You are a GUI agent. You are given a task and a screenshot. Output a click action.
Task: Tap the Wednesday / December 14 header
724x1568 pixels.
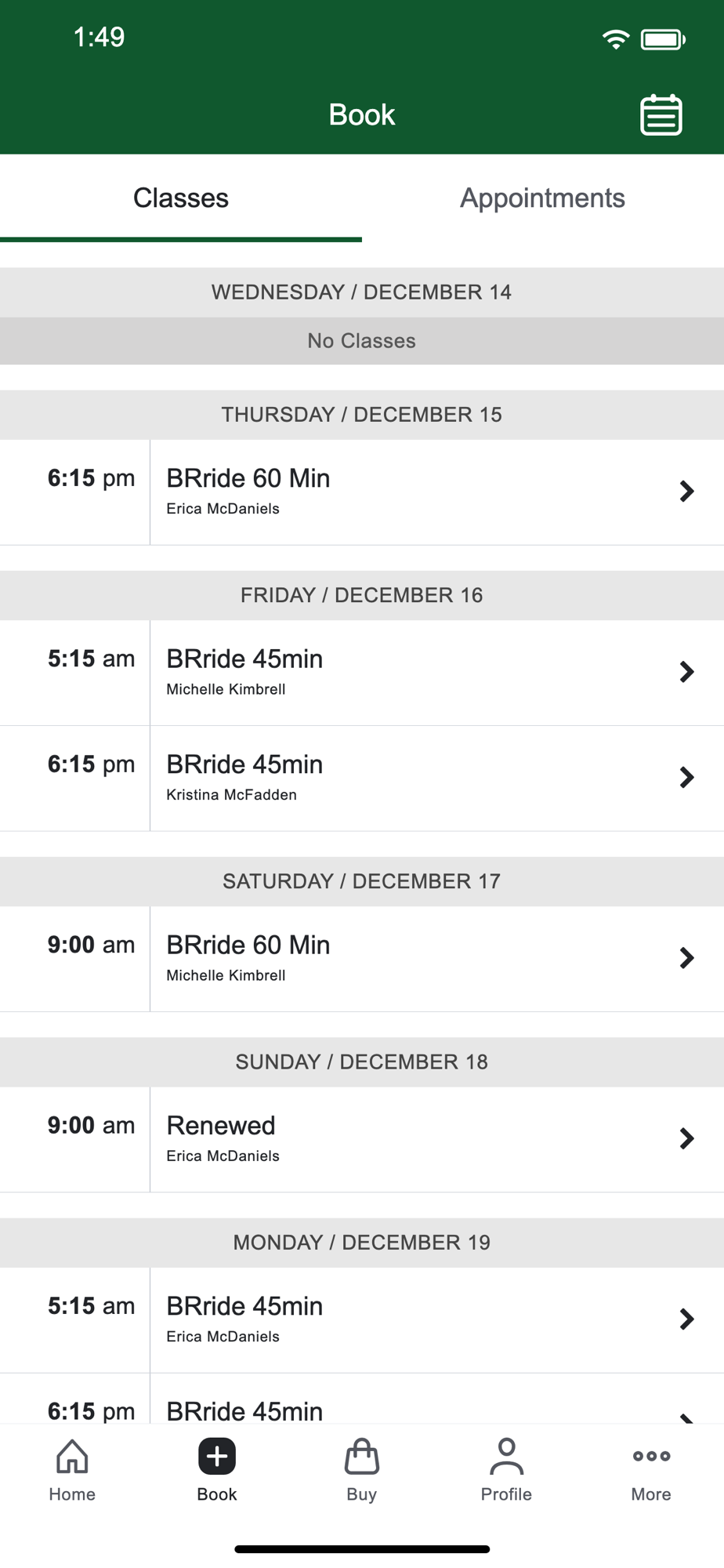[361, 292]
